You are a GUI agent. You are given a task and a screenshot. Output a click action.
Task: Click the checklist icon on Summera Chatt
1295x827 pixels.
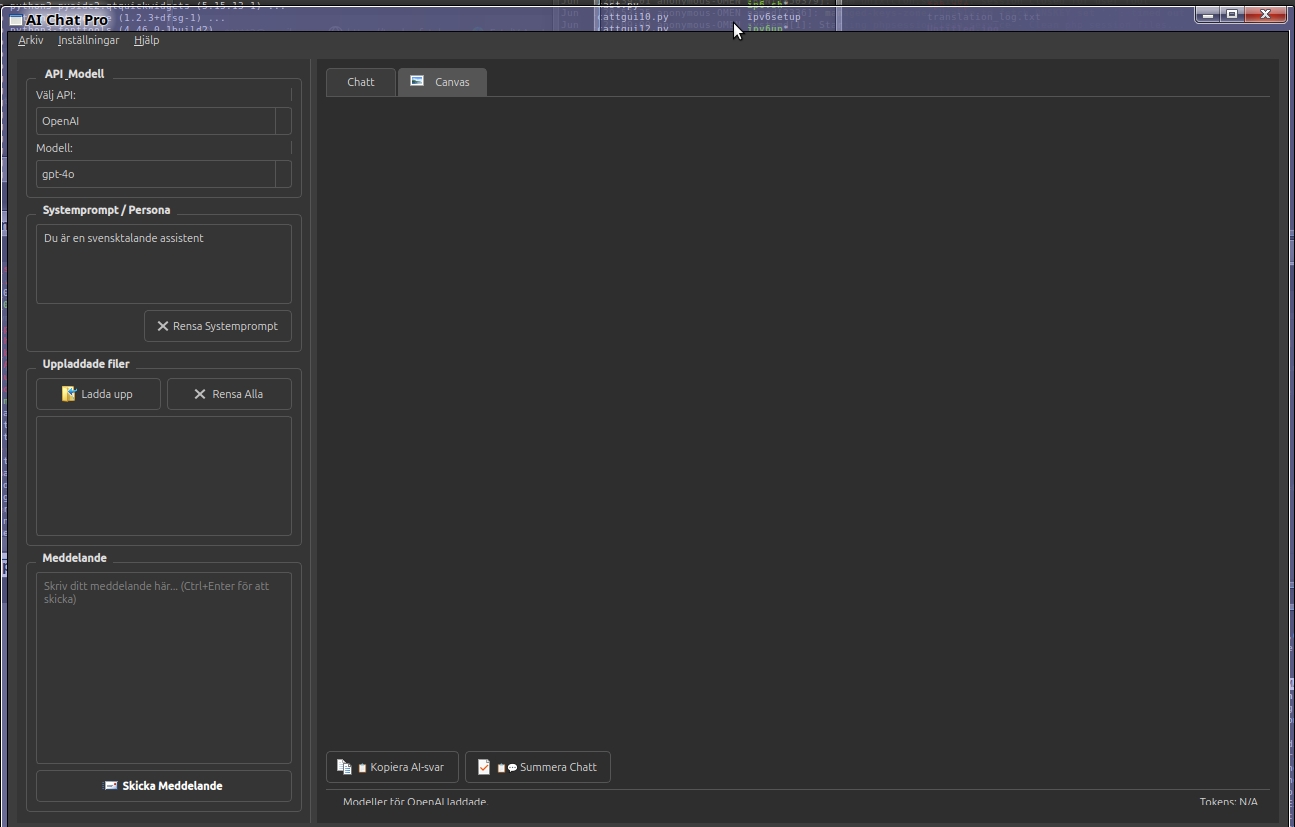click(x=484, y=767)
